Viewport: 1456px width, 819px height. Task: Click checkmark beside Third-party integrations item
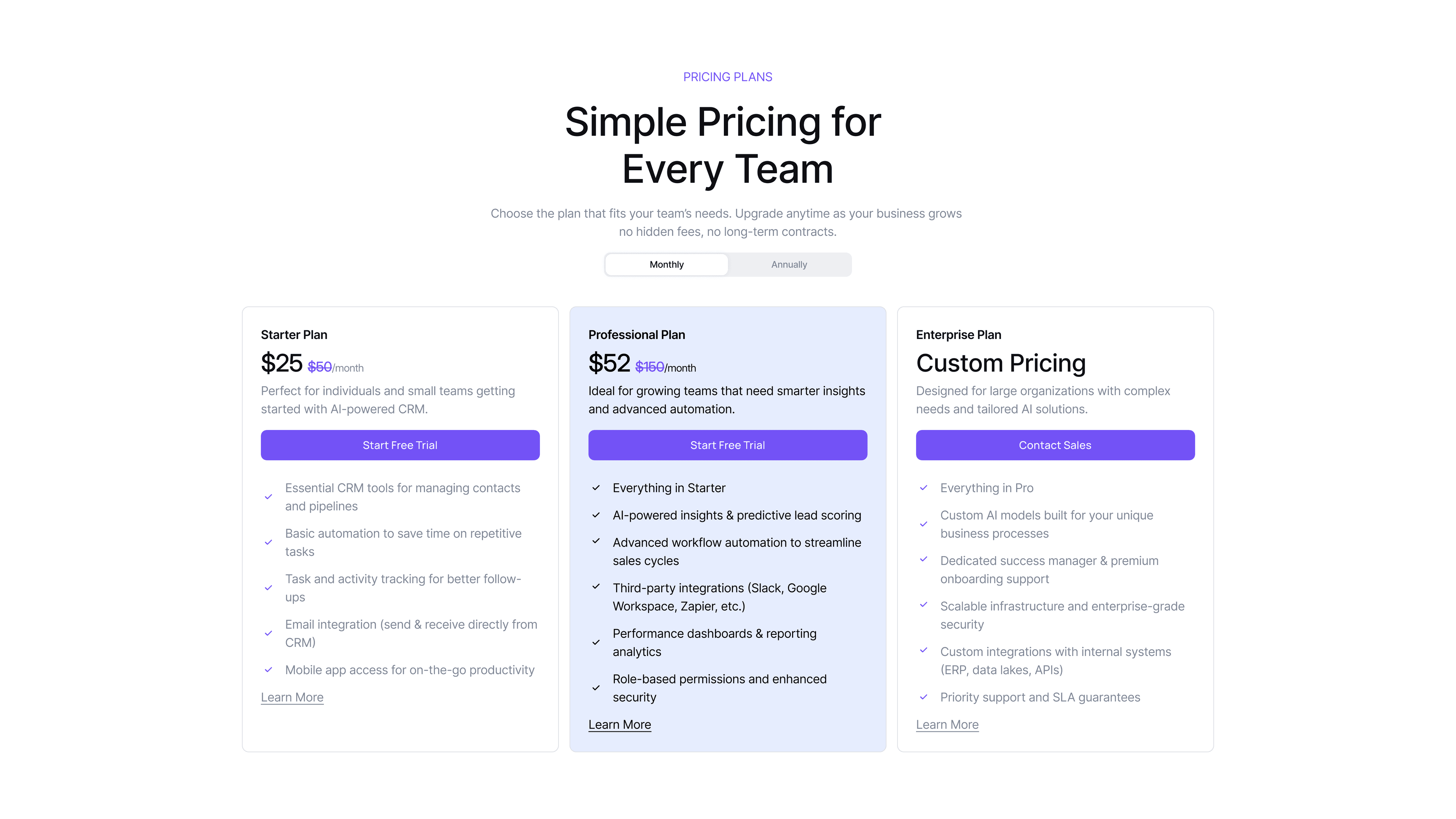point(596,587)
